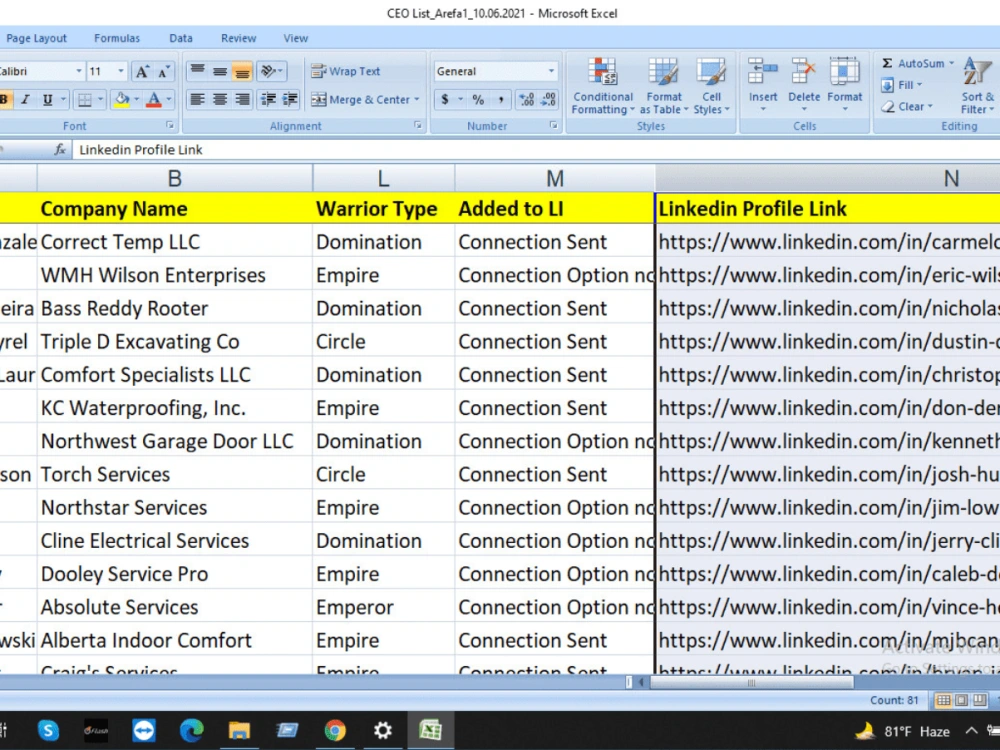The image size is (1000, 750).
Task: Click the Insert Function fx button
Action: pos(60,149)
